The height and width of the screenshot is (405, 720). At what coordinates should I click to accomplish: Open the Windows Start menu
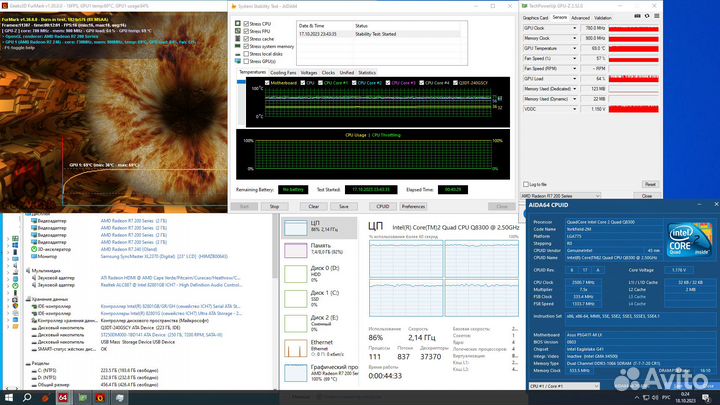[8, 398]
